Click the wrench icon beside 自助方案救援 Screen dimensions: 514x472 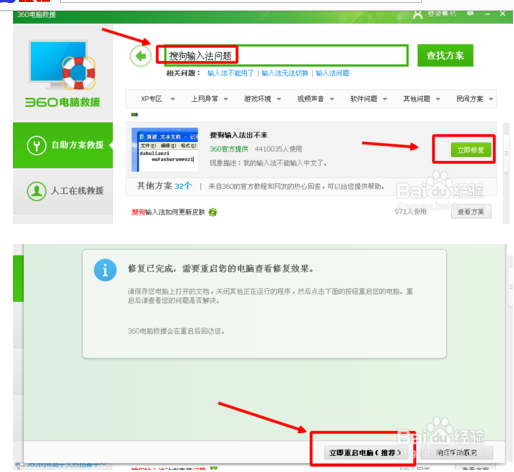[36, 146]
